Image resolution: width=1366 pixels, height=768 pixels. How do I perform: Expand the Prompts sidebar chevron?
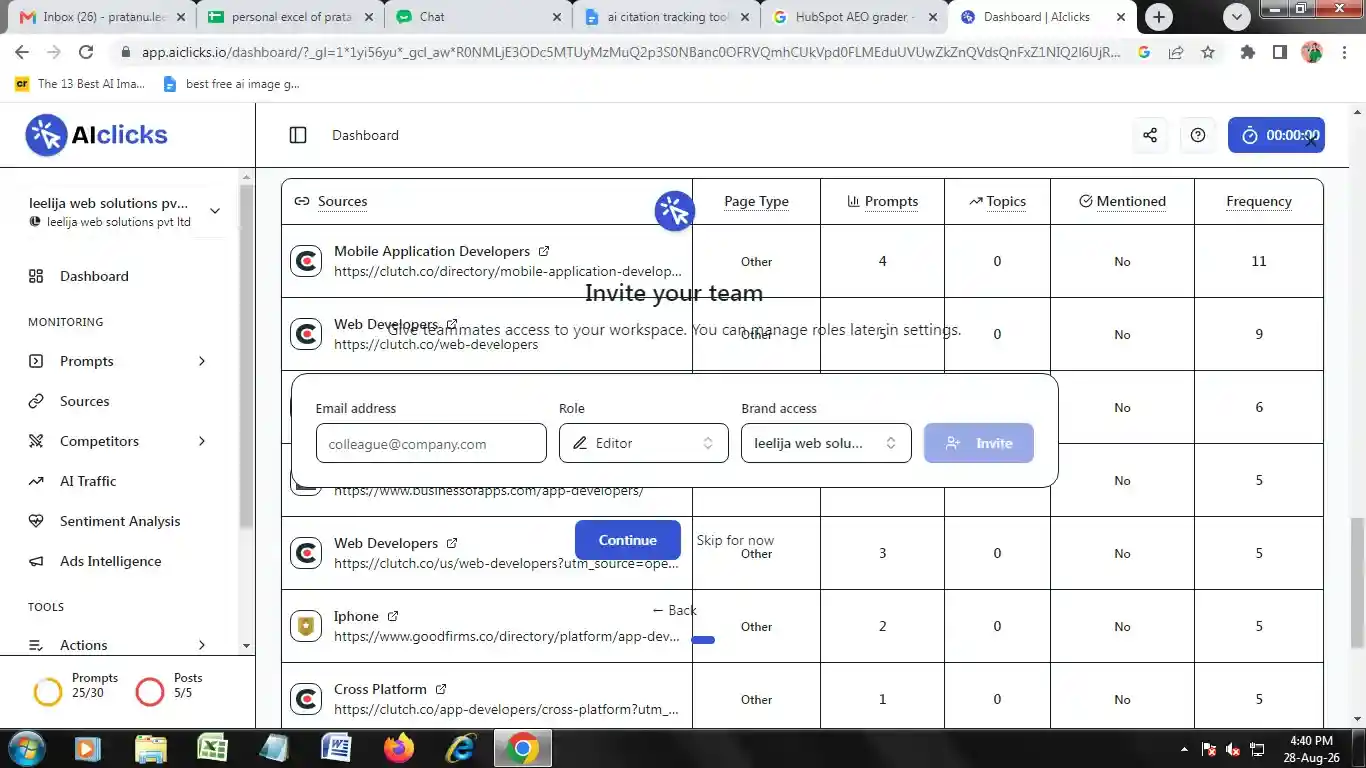click(x=202, y=361)
